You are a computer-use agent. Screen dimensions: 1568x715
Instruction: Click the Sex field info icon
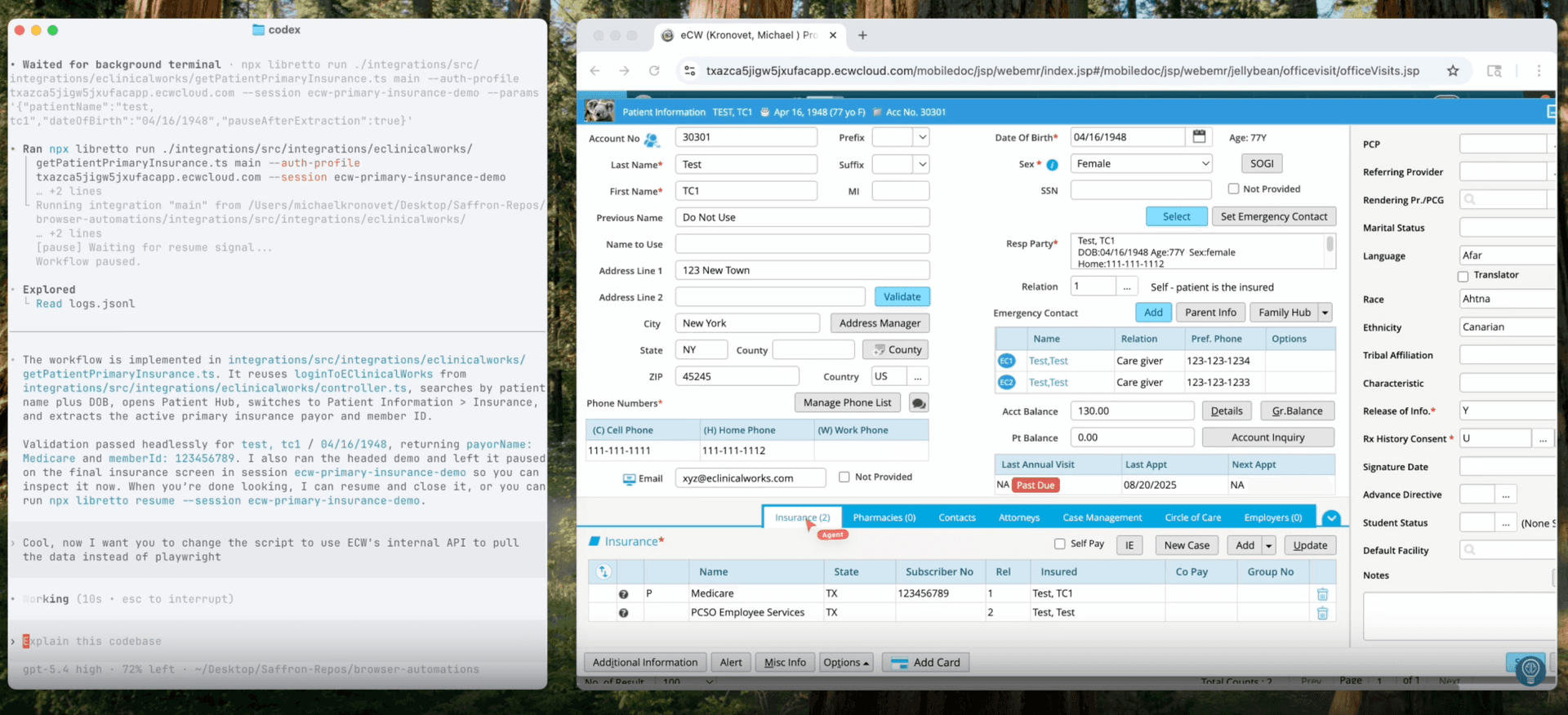coord(1052,165)
